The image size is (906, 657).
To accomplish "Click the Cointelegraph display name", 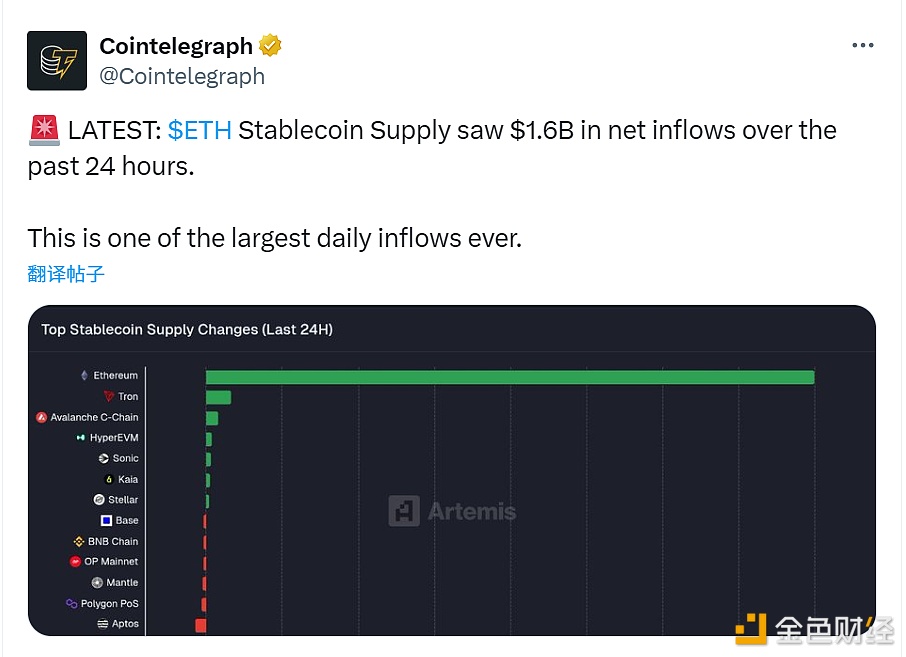I will pyautogui.click(x=176, y=46).
